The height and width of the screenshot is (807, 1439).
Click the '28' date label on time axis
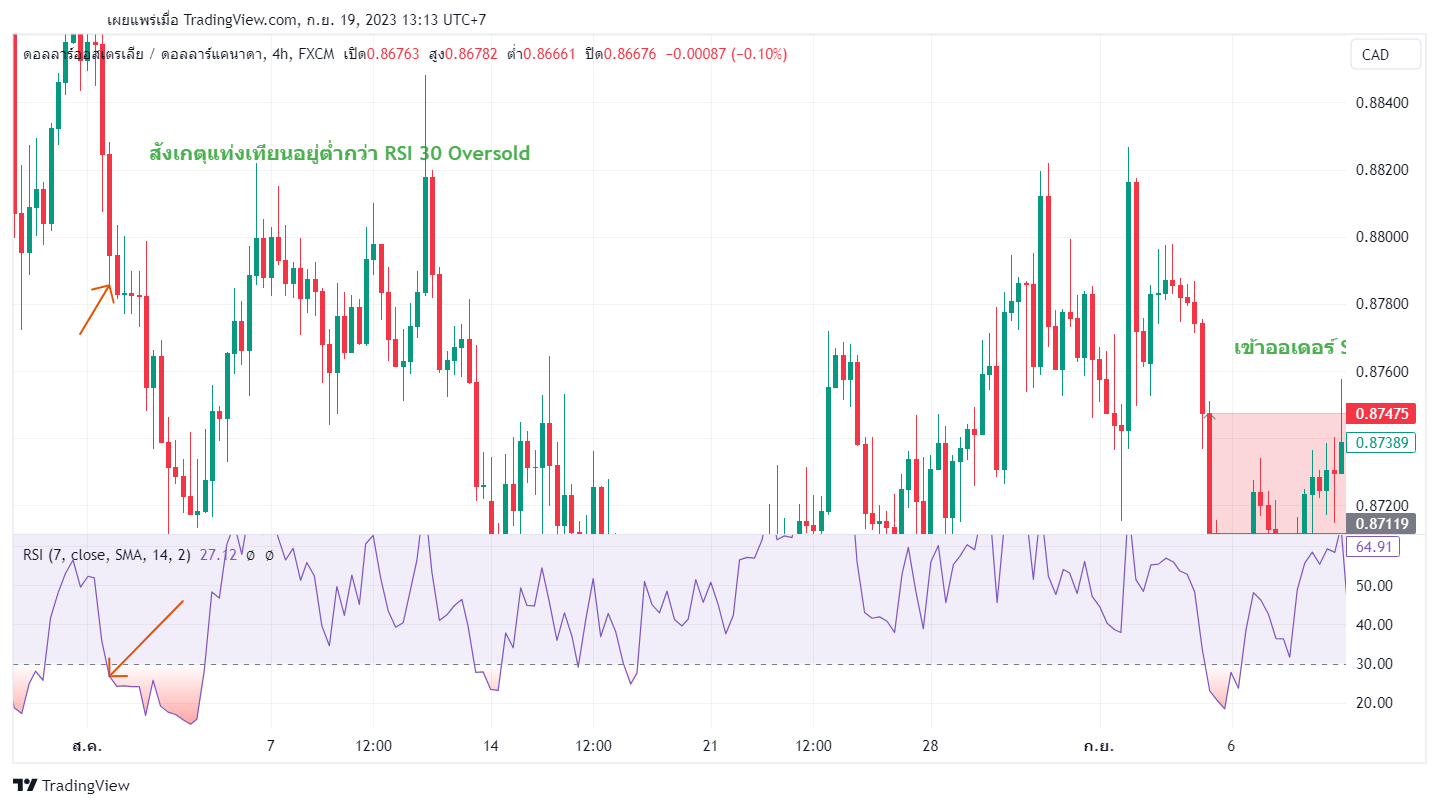(931, 746)
